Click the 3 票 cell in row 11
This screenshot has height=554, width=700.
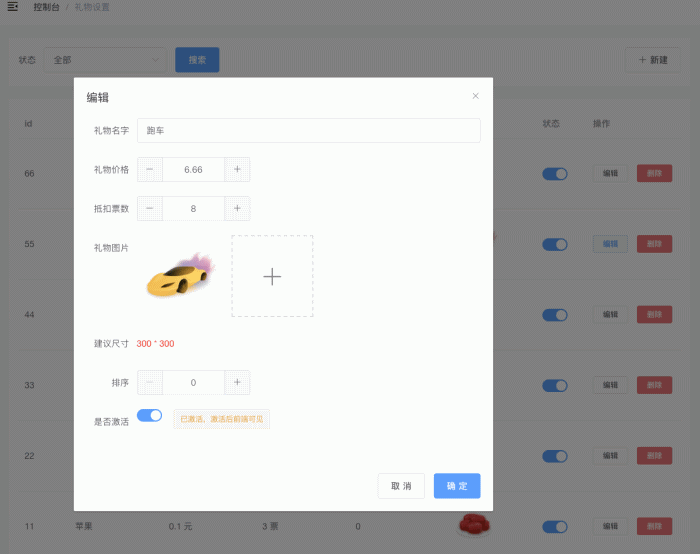[270, 526]
